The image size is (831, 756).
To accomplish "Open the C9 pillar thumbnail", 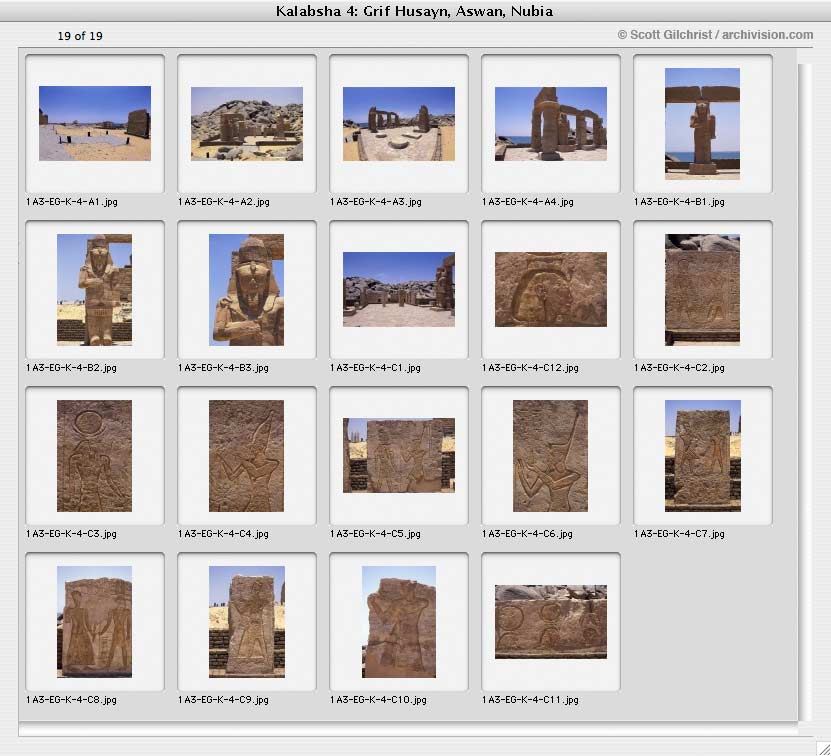I will click(247, 622).
